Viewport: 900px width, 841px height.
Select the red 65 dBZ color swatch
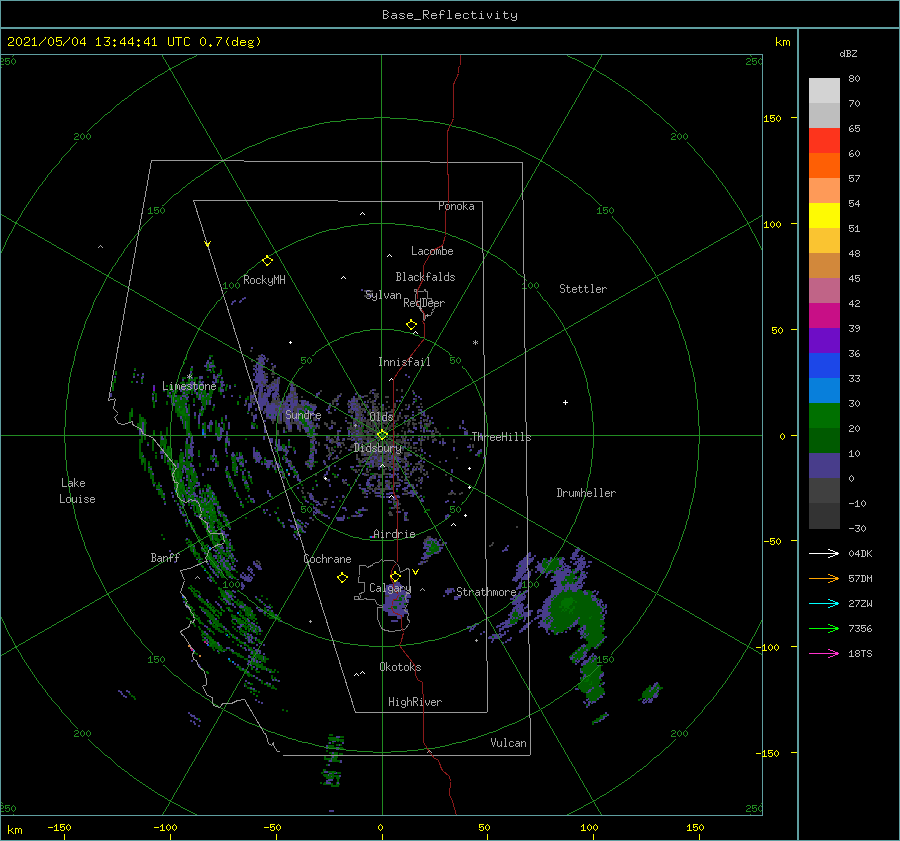(x=824, y=140)
